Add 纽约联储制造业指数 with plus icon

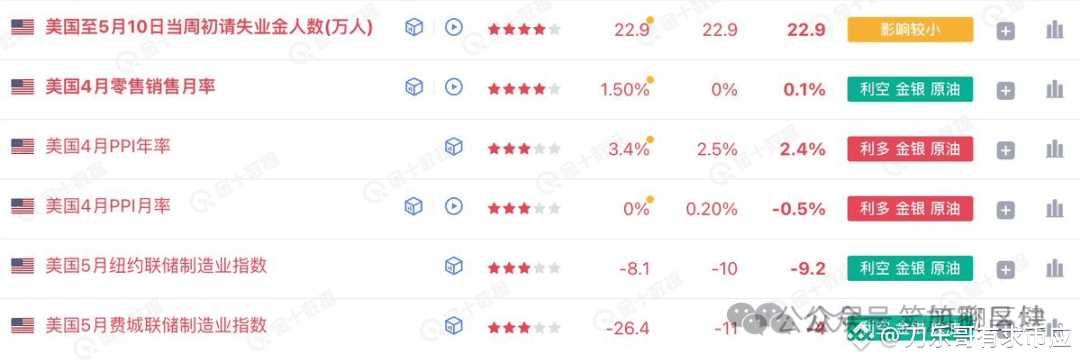[x=1006, y=270]
